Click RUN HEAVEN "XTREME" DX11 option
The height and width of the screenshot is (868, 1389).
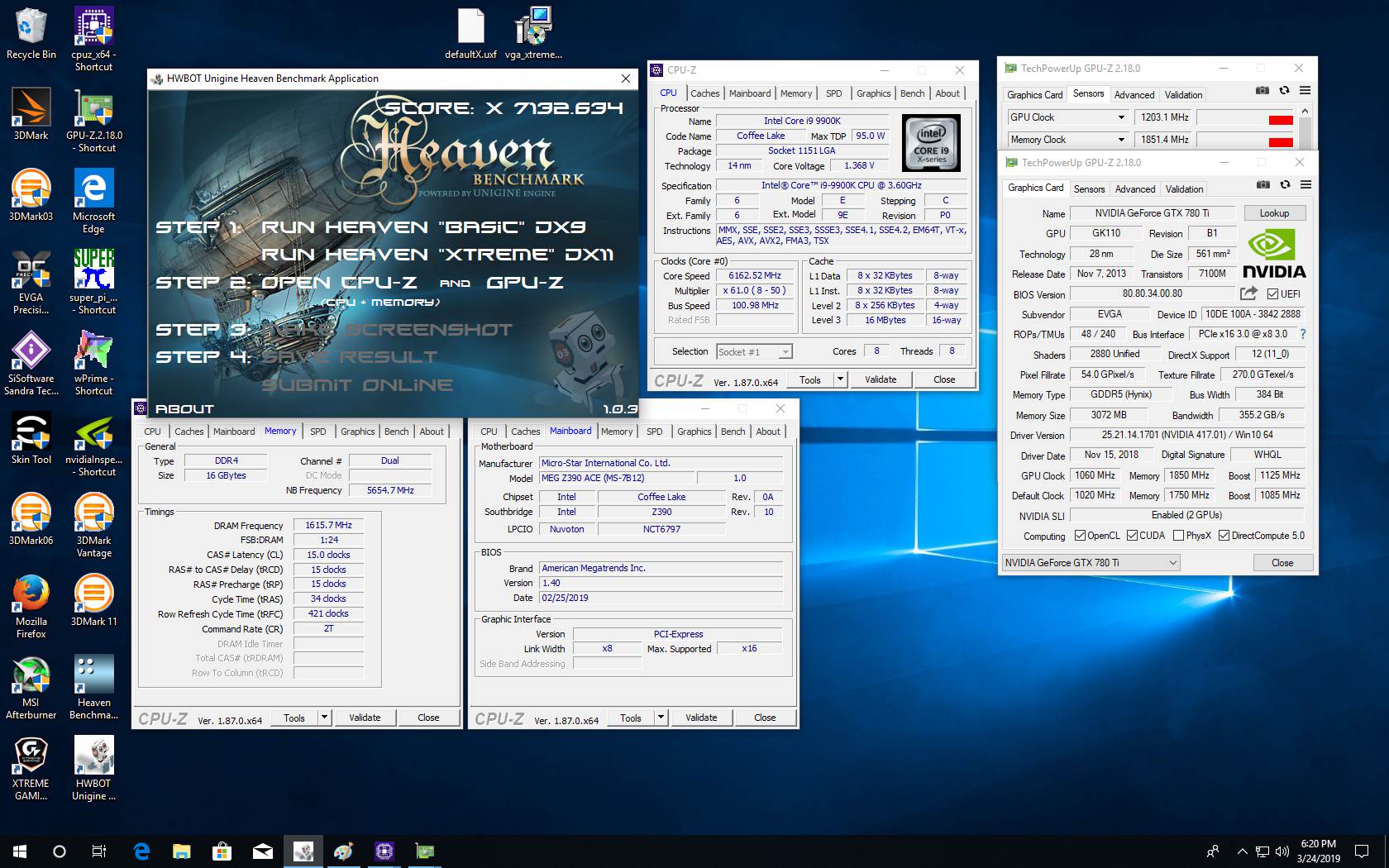tap(437, 255)
